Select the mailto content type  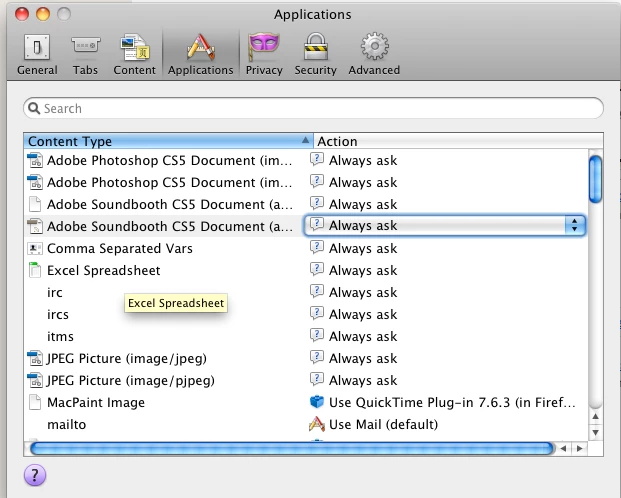click(x=67, y=424)
